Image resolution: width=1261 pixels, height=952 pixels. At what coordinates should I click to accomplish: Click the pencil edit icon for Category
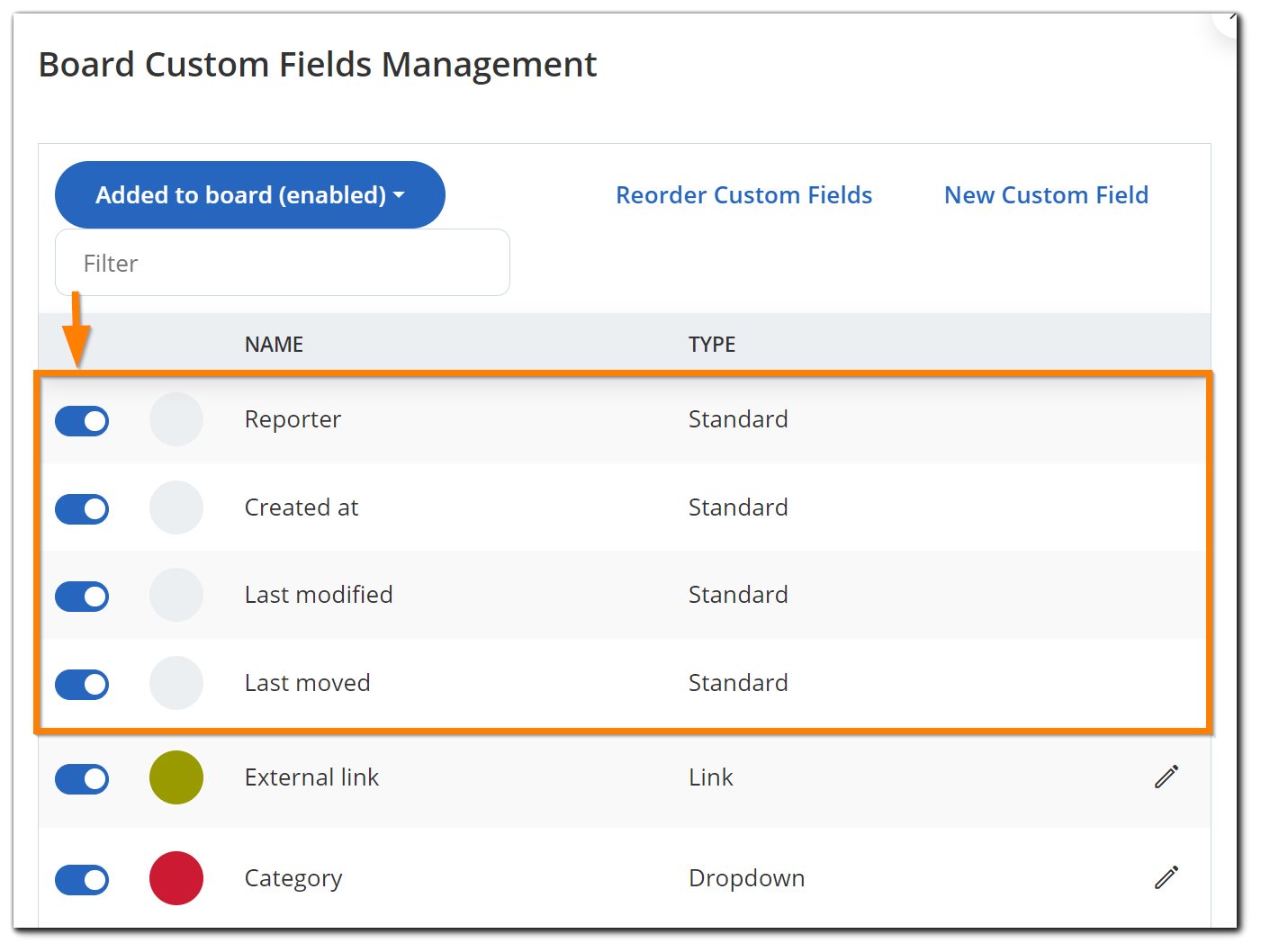(1166, 877)
